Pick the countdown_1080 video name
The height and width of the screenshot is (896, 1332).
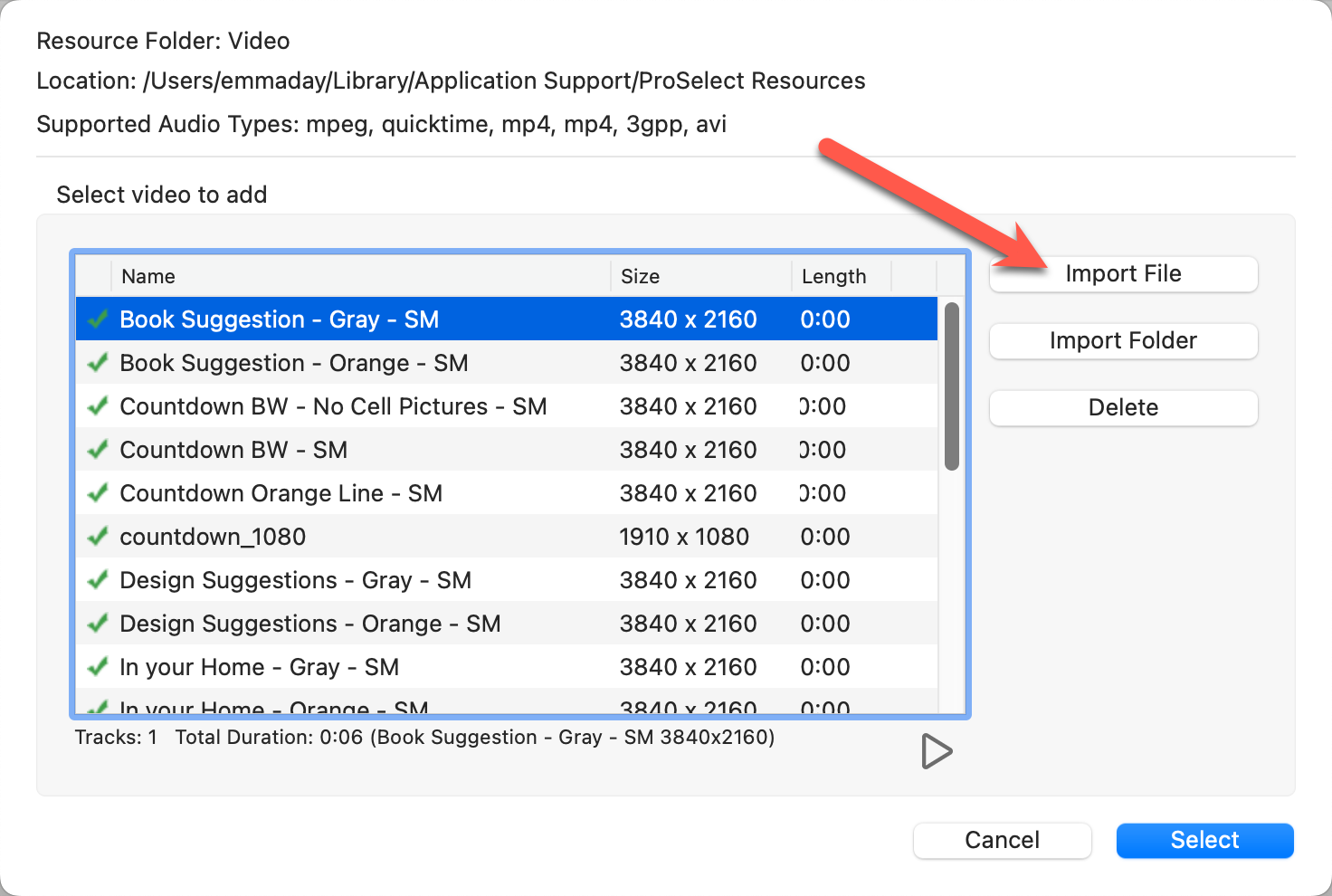[x=213, y=537]
